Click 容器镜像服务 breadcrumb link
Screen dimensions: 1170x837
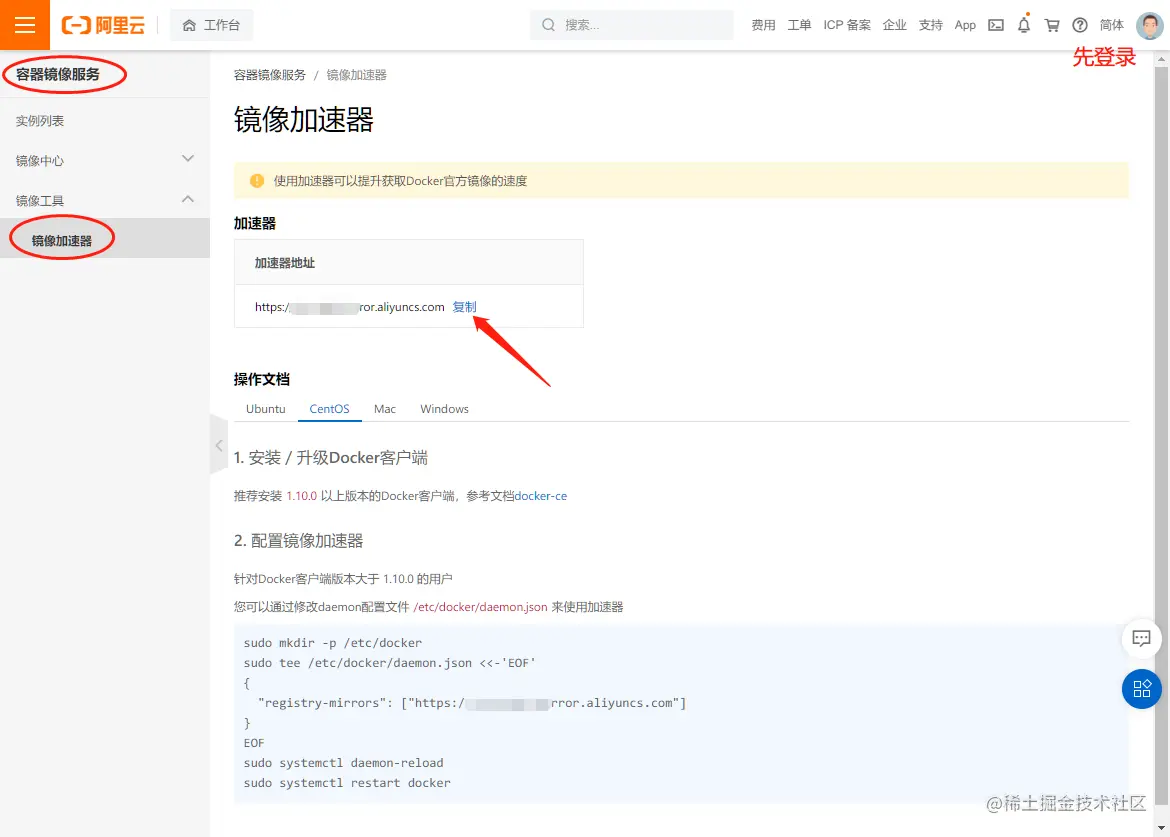(269, 75)
